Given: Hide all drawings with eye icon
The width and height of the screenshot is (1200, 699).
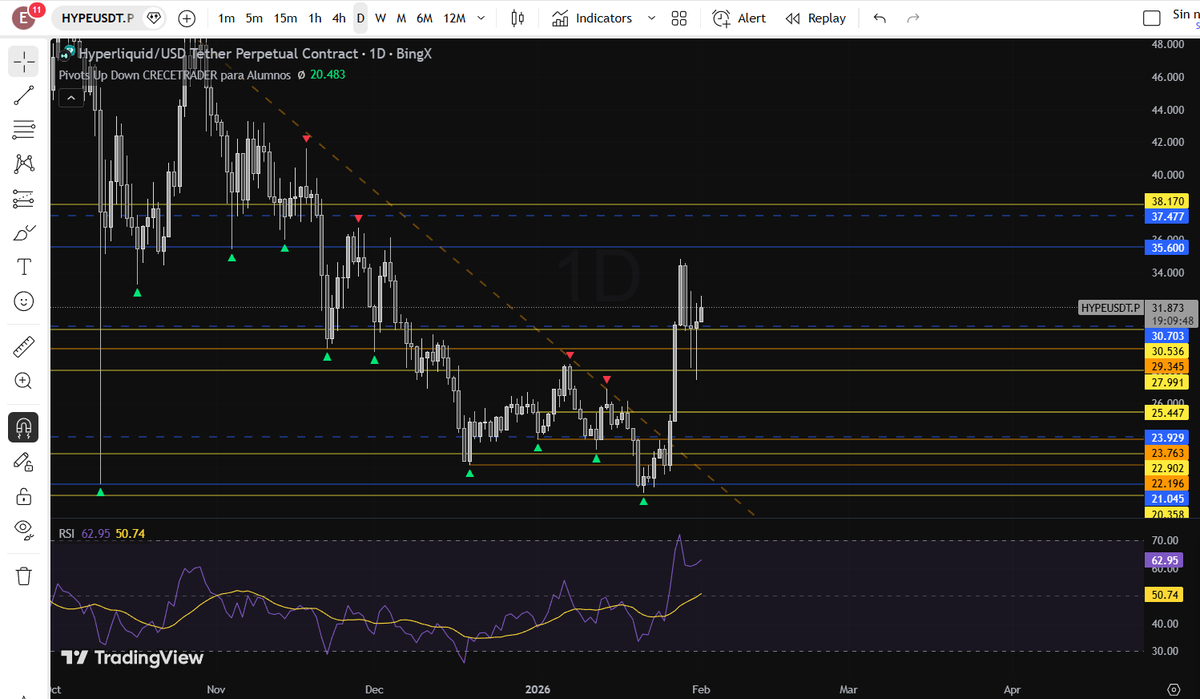Looking at the screenshot, I should tap(24, 529).
